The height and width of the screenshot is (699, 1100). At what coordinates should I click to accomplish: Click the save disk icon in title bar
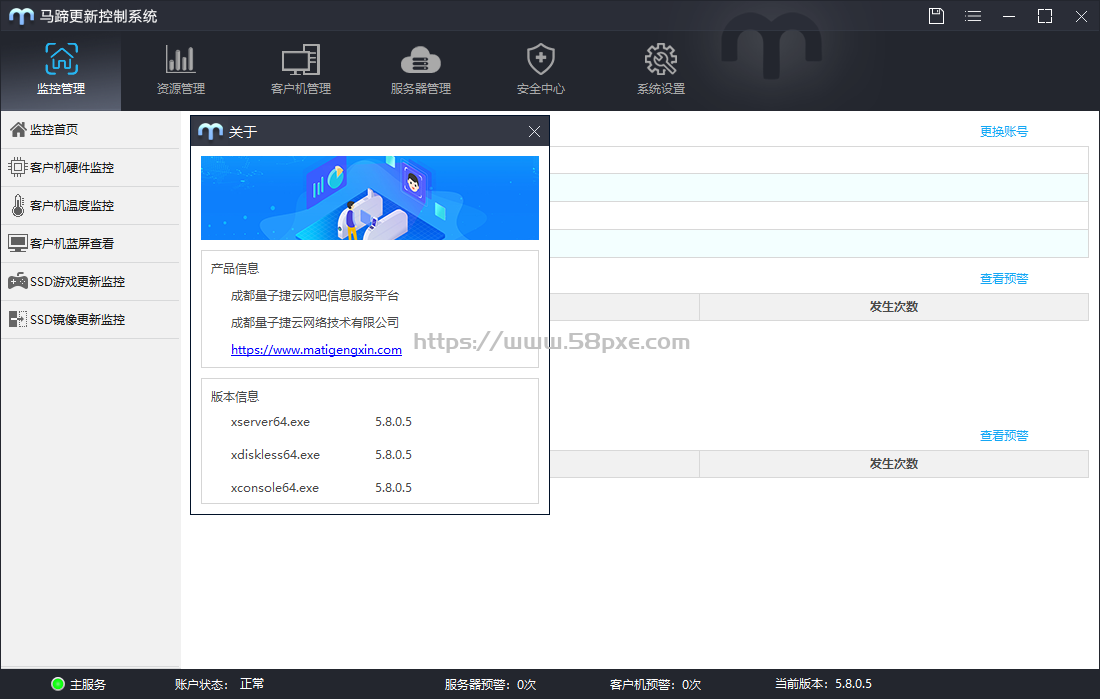[937, 15]
